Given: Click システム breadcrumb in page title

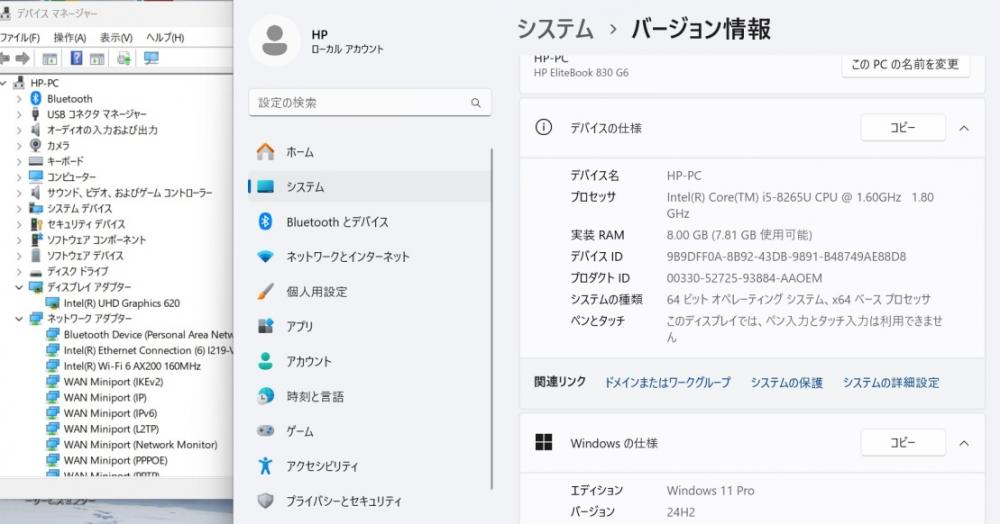Looking at the screenshot, I should pos(555,29).
